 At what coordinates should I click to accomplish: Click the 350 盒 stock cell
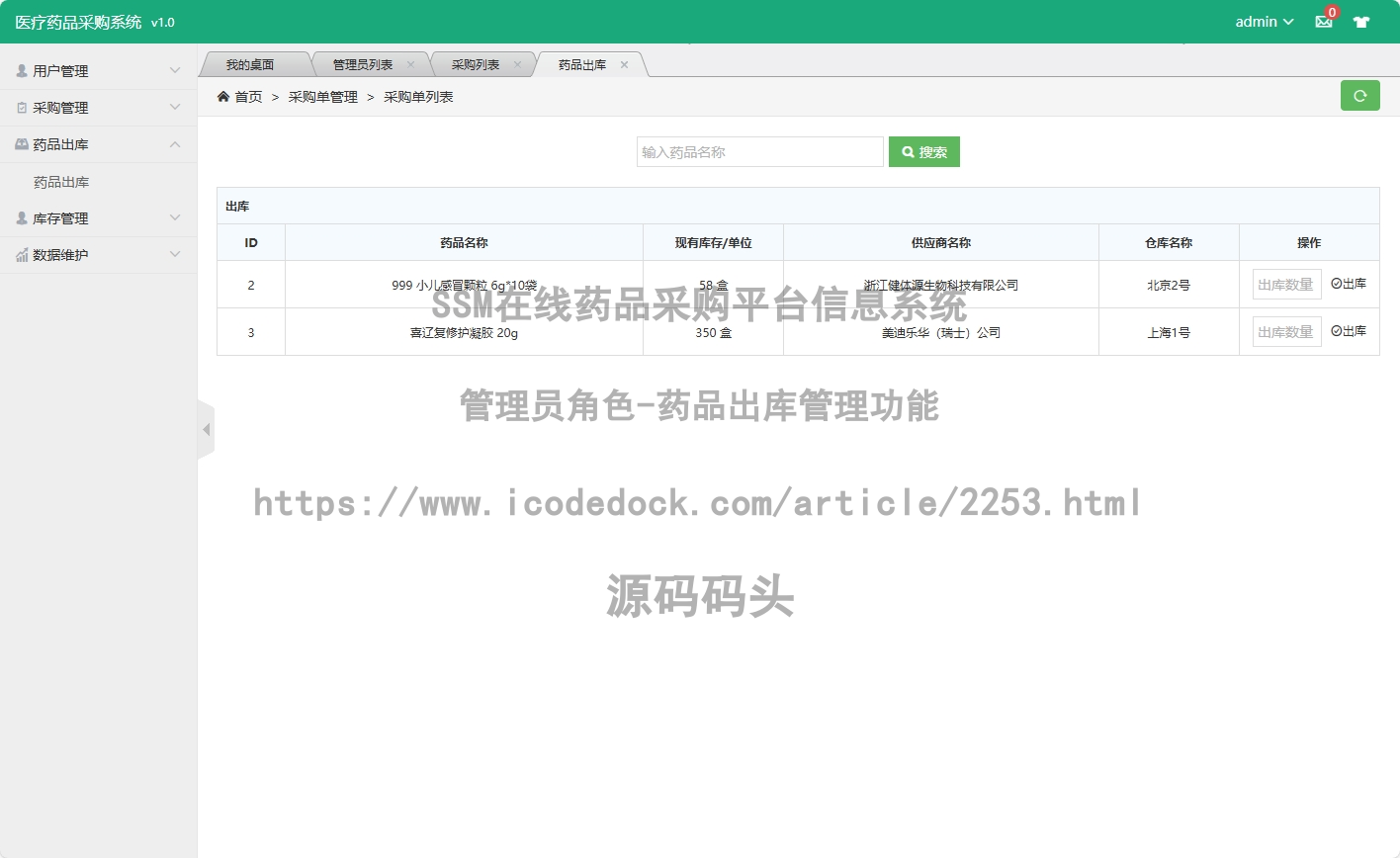(x=713, y=333)
